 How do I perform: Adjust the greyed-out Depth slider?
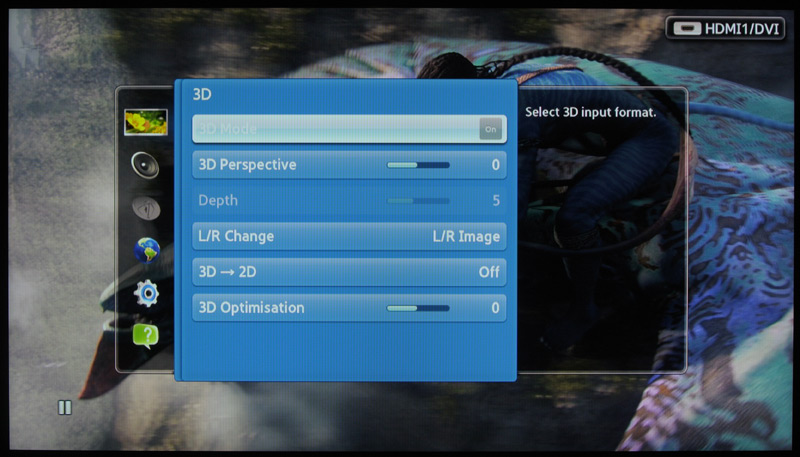pos(418,200)
